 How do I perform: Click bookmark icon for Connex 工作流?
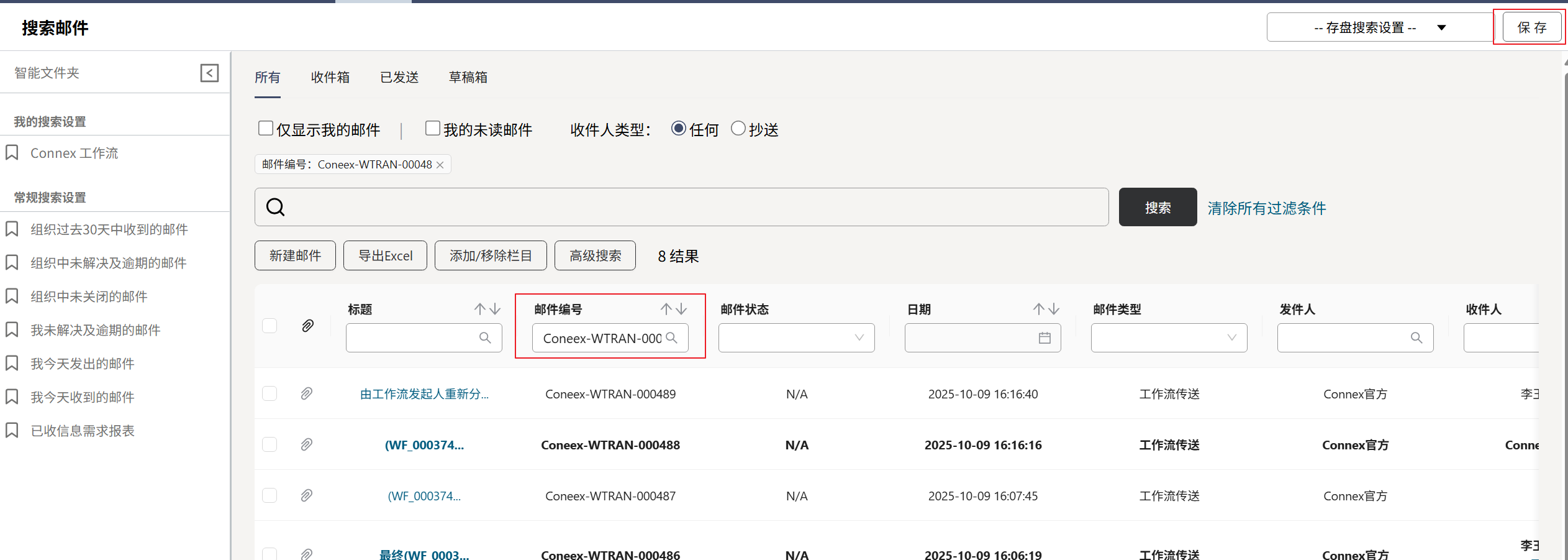[12, 153]
